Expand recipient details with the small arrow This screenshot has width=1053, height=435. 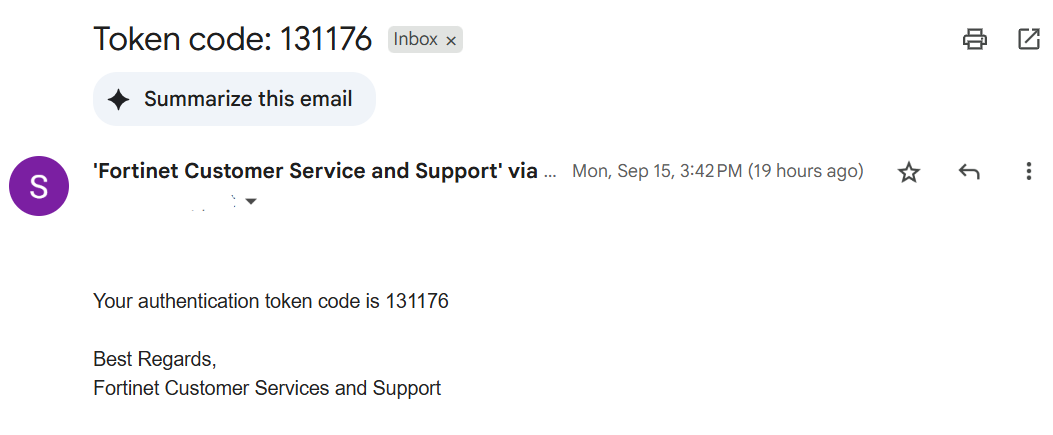(251, 201)
